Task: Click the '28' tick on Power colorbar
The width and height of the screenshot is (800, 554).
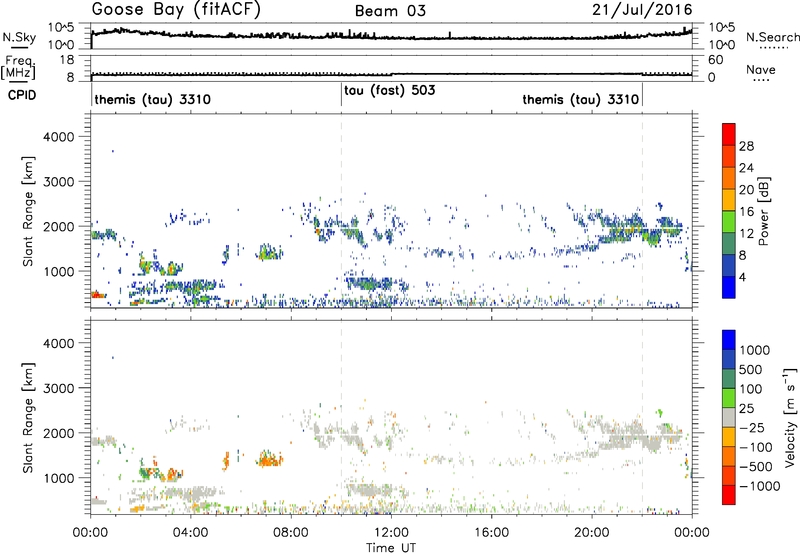Action: click(746, 146)
